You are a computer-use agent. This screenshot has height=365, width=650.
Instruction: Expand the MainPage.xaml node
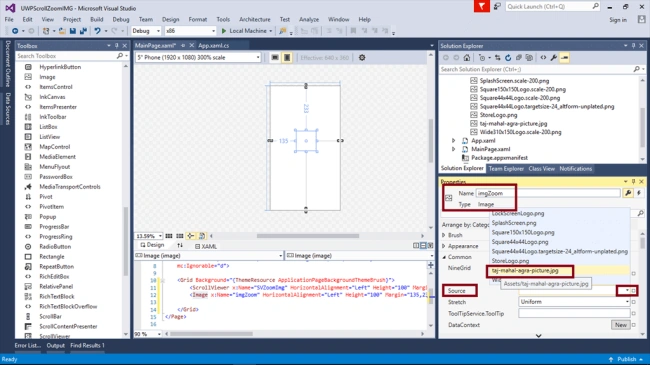pos(454,149)
